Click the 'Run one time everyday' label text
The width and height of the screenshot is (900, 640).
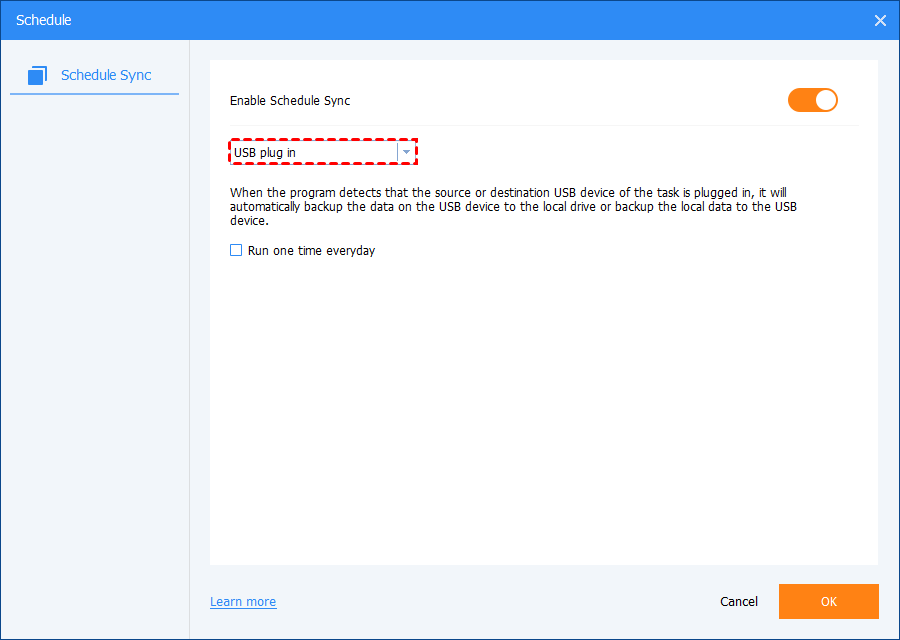(x=311, y=250)
